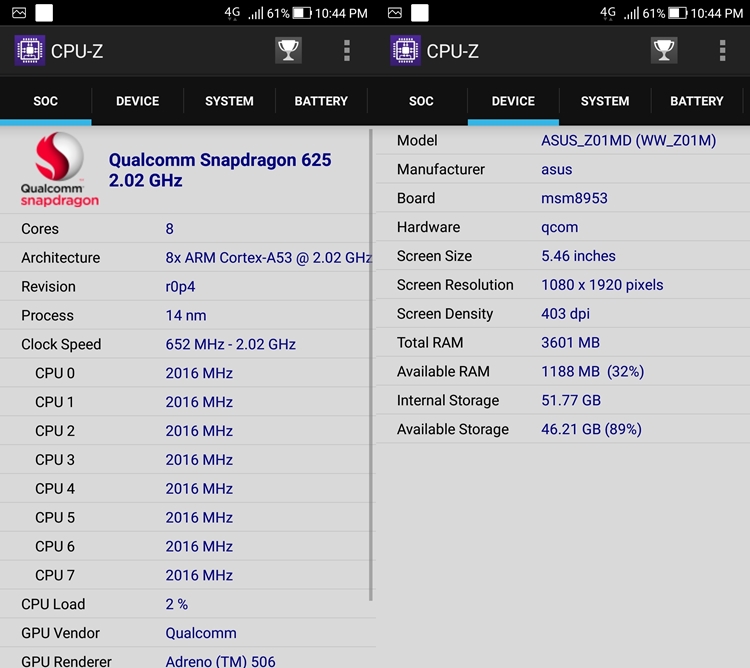Open overflow menu in left CPU-Z screen
The image size is (750, 668).
[347, 50]
